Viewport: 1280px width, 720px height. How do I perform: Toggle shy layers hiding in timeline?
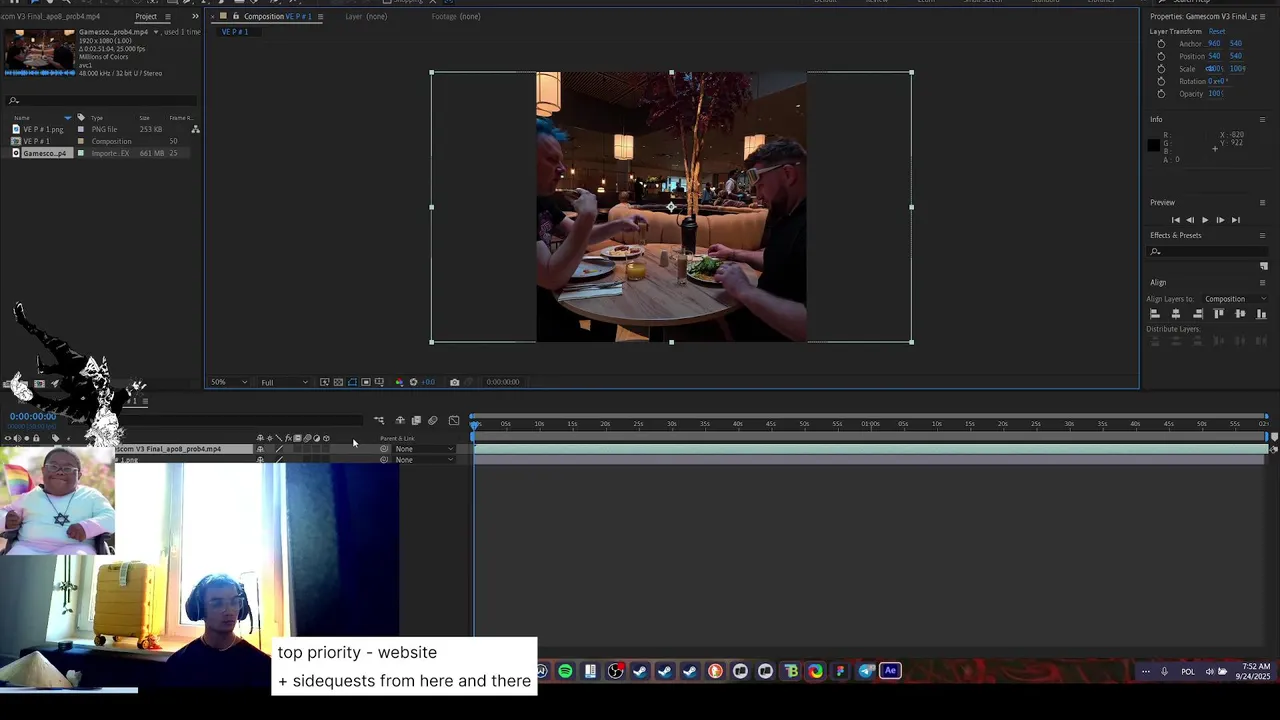400,421
